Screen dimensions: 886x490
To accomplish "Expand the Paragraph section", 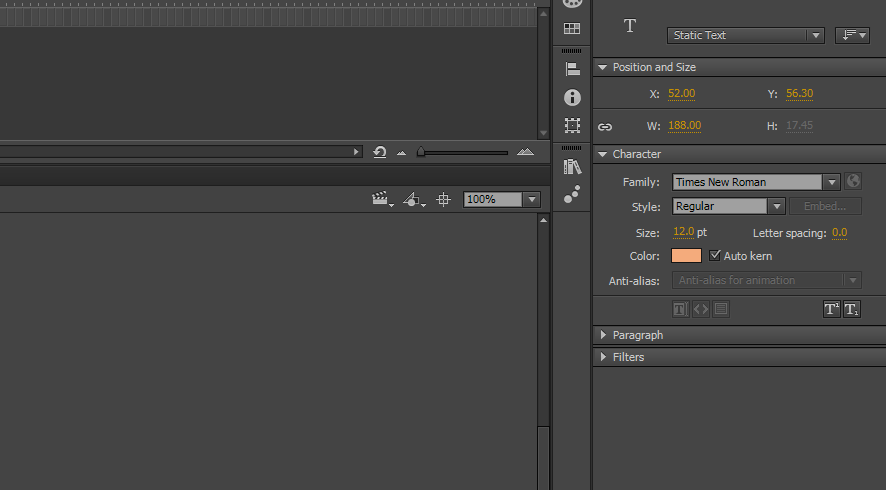I will click(603, 335).
